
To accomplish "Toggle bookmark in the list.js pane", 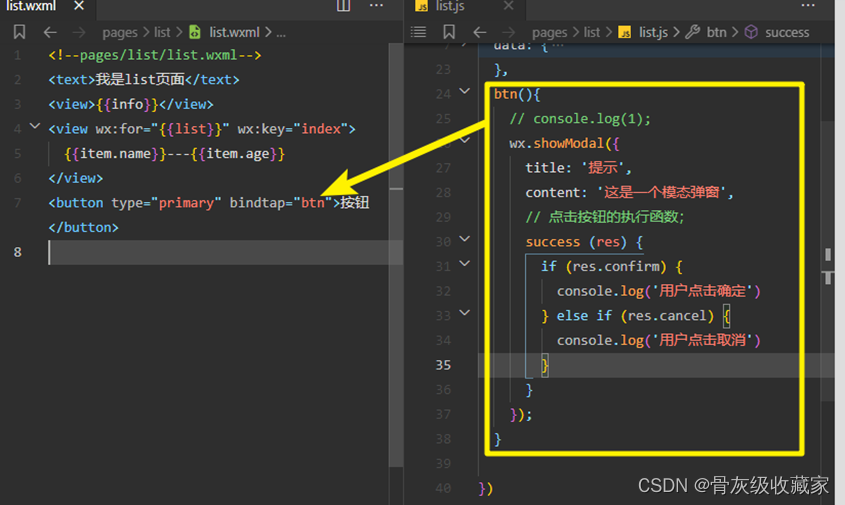I will tap(449, 32).
